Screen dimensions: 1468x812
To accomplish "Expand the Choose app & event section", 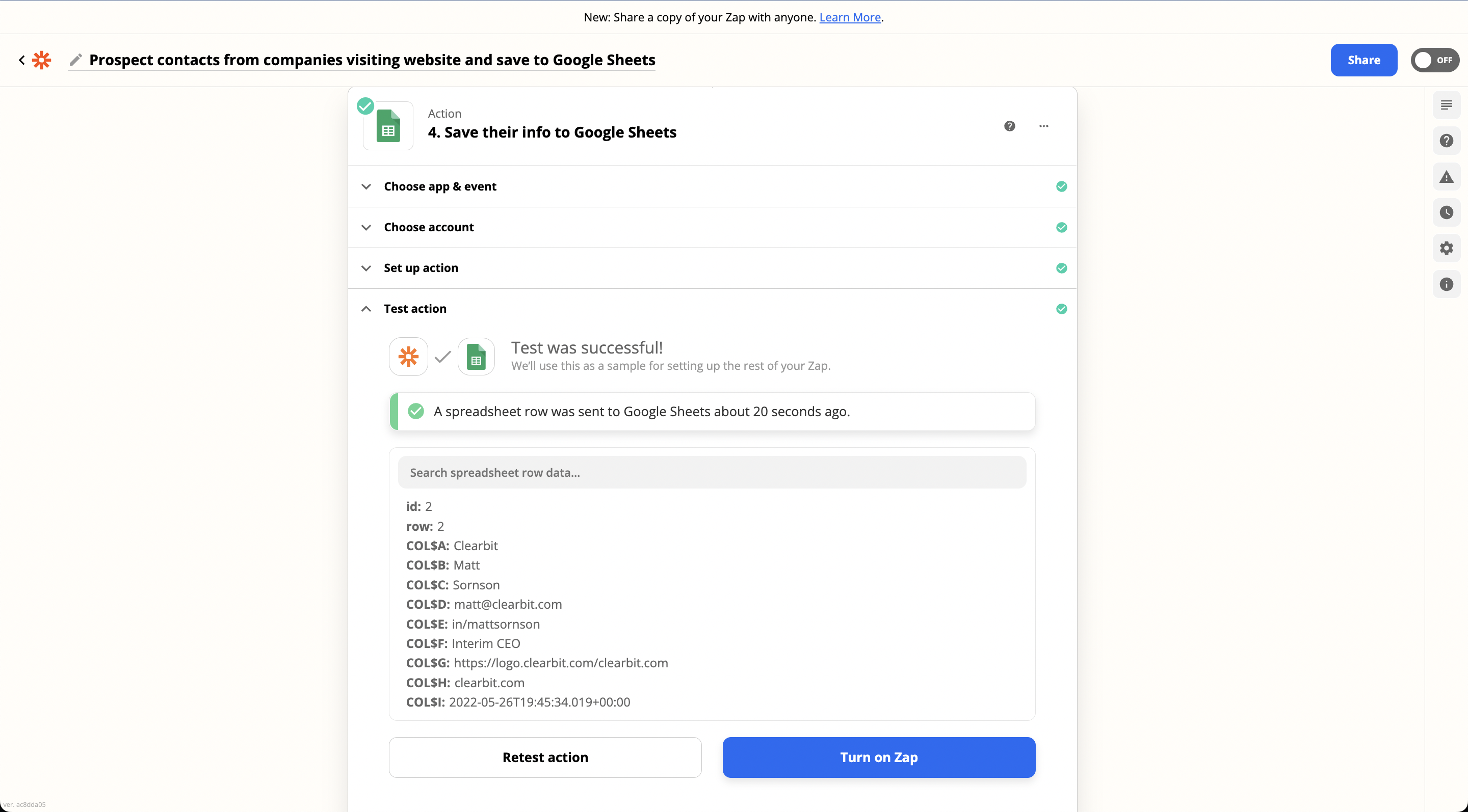I will click(713, 186).
